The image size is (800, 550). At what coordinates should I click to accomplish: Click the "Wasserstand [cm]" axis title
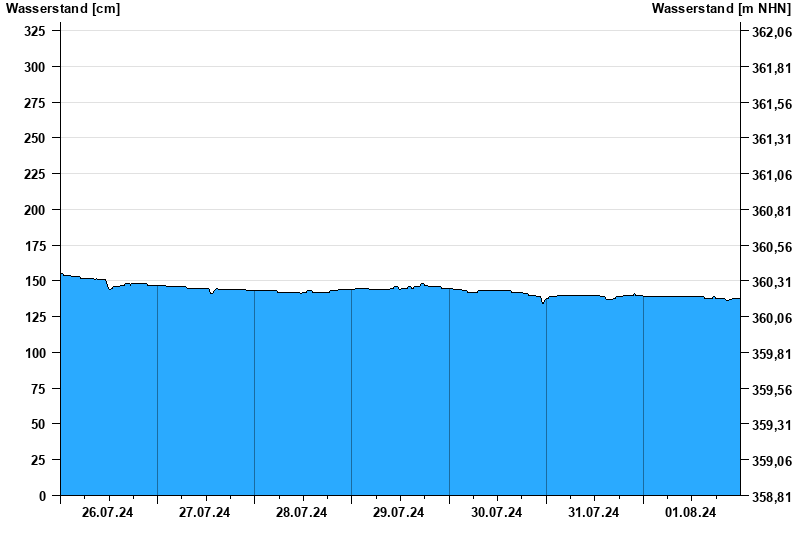pyautogui.click(x=63, y=9)
